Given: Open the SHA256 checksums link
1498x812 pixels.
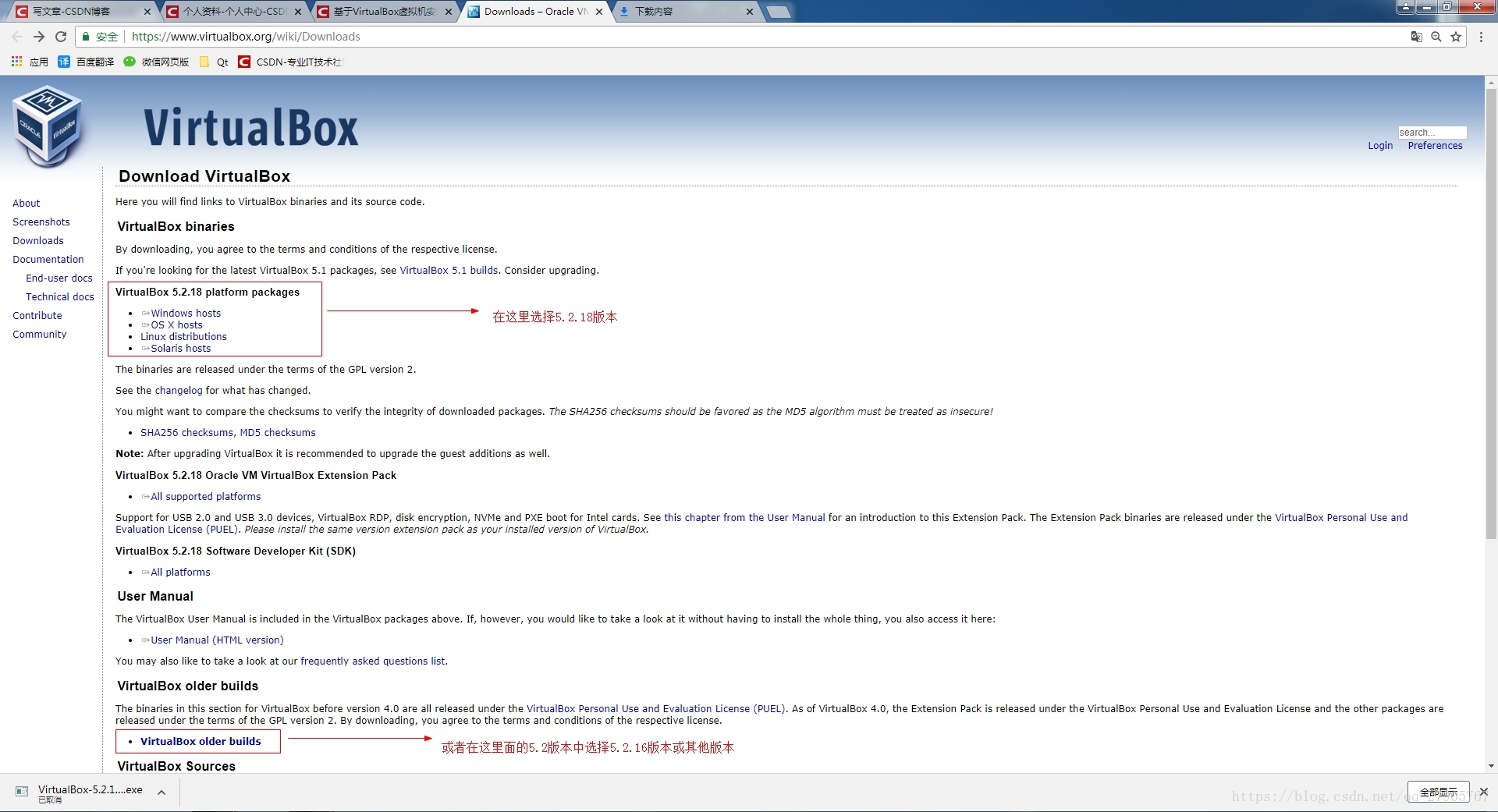Looking at the screenshot, I should 186,433.
